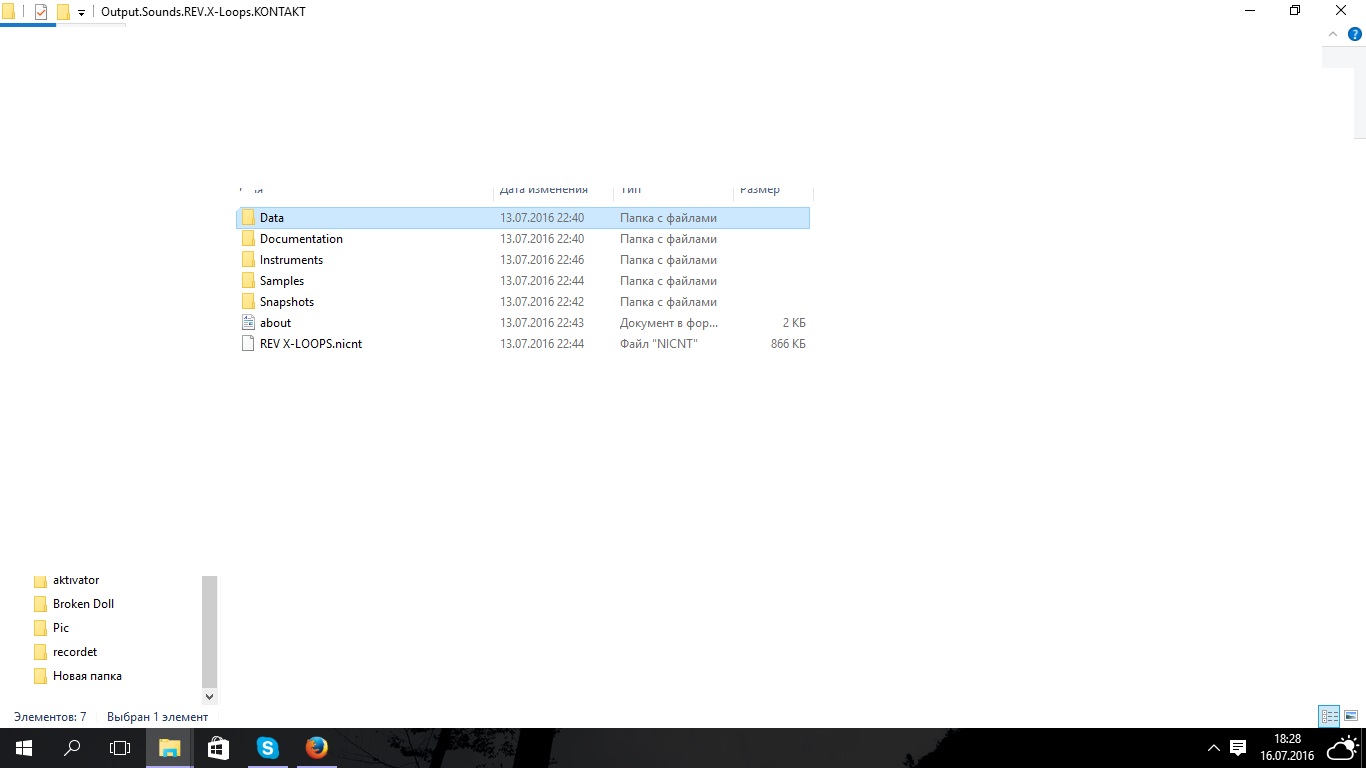Click the Документ в фор... type cell
Screen dimensions: 1366x768
pyautogui.click(x=669, y=322)
